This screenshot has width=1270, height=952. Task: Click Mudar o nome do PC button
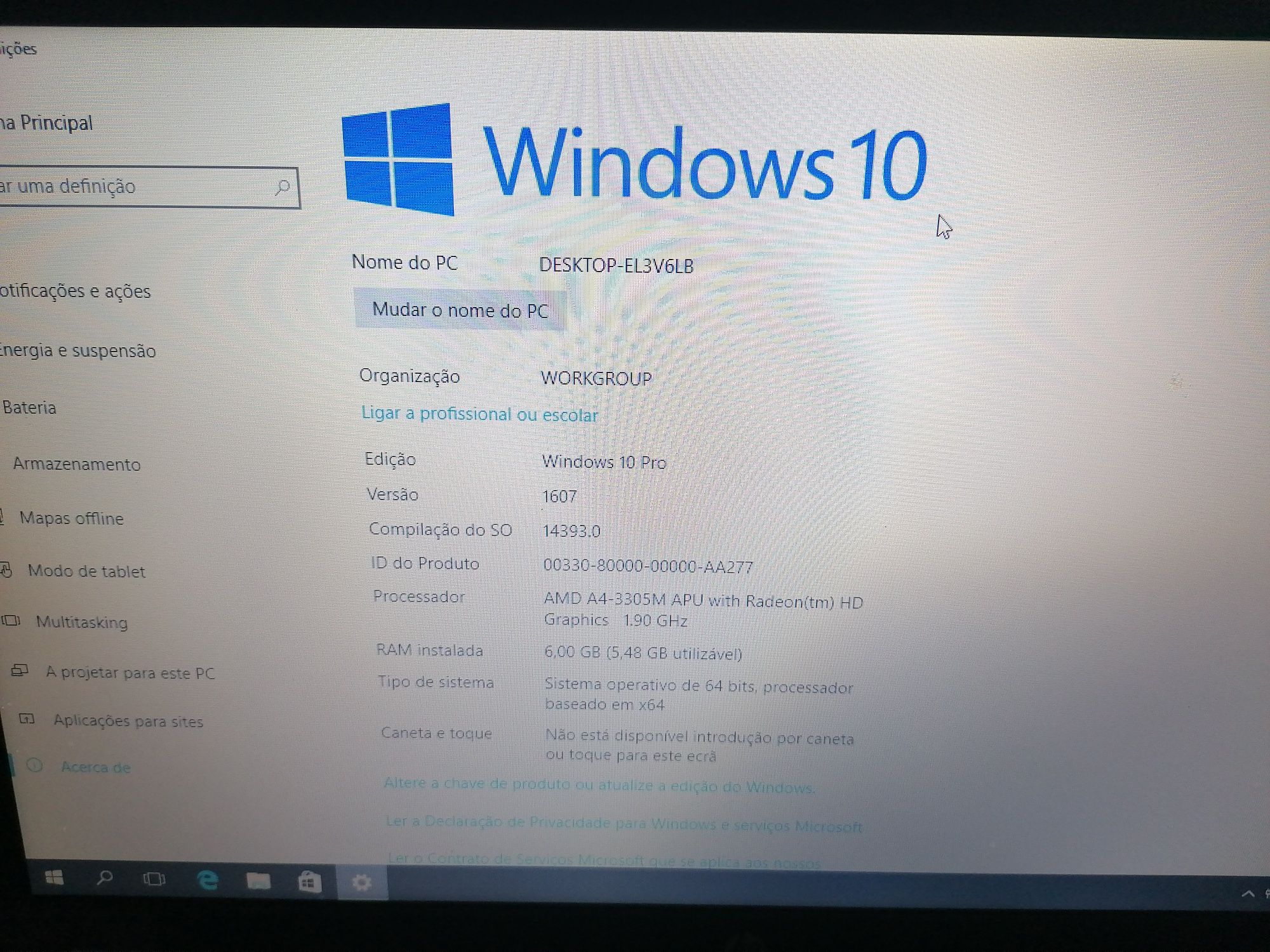459,310
